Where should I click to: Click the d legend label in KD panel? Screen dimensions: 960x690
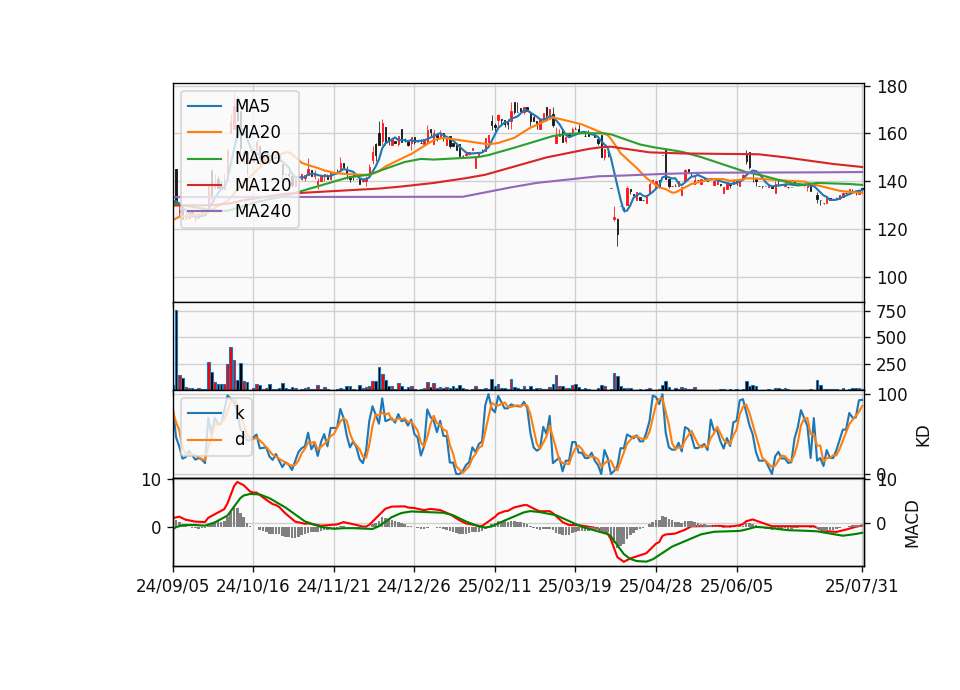tap(239, 439)
